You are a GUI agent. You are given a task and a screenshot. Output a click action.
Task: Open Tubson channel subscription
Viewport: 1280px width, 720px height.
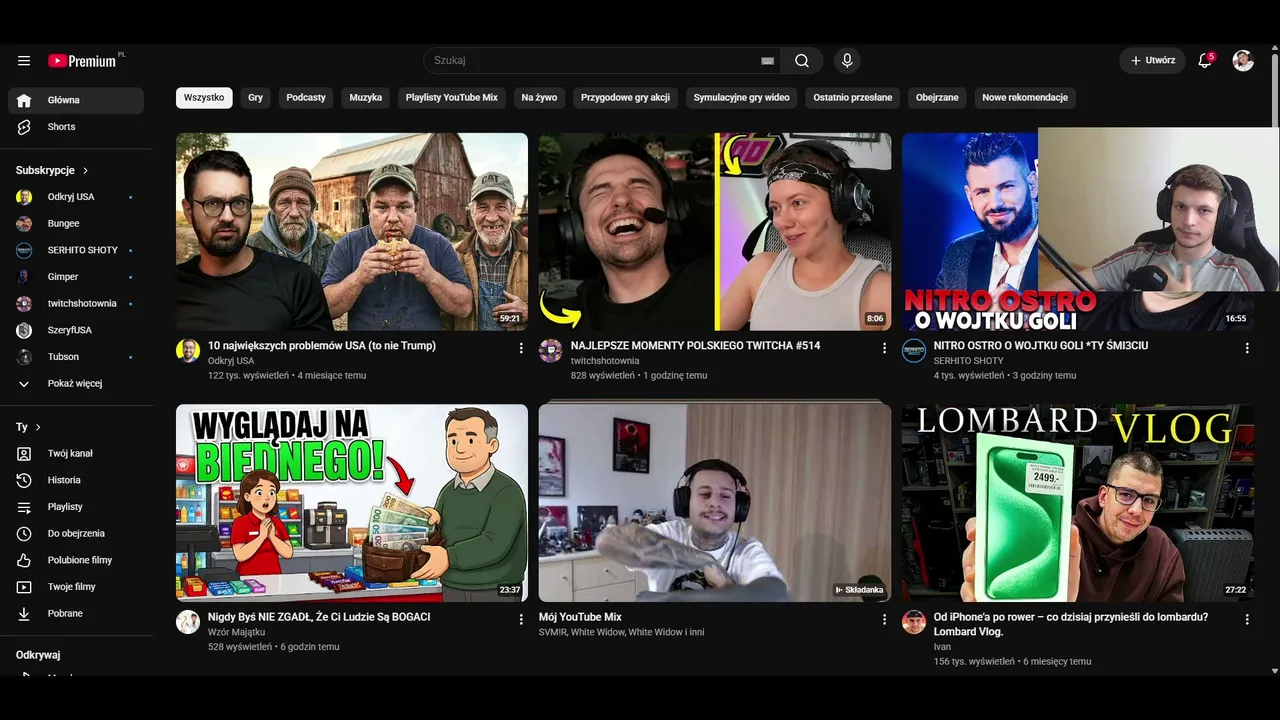tap(76, 357)
